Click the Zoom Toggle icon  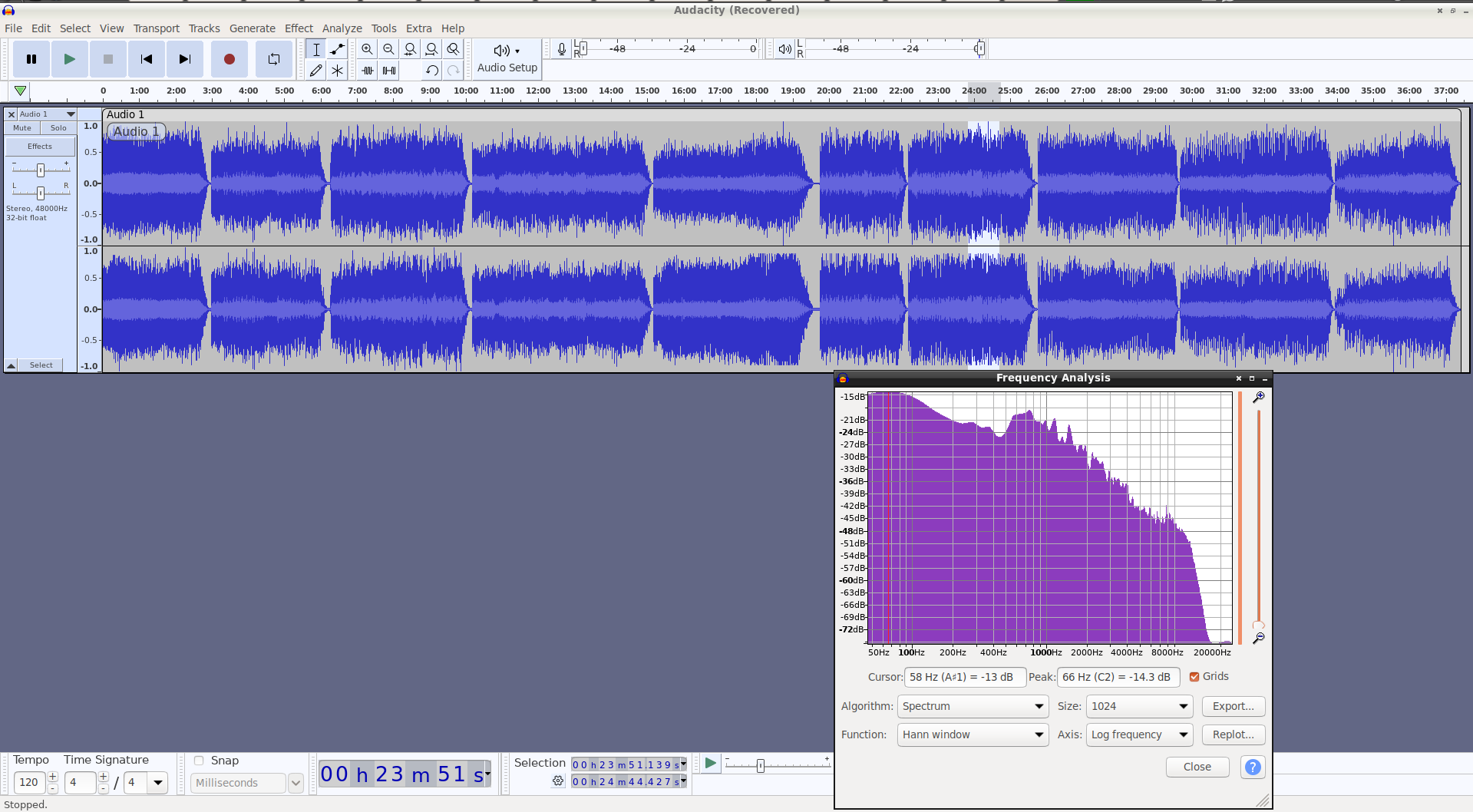click(x=454, y=49)
